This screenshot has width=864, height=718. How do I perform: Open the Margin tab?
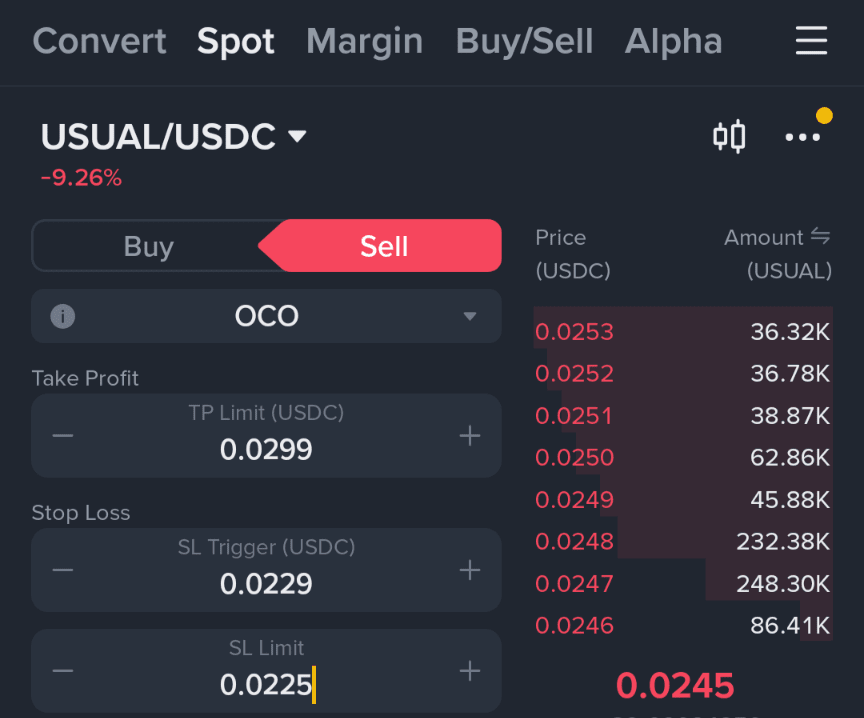364,41
